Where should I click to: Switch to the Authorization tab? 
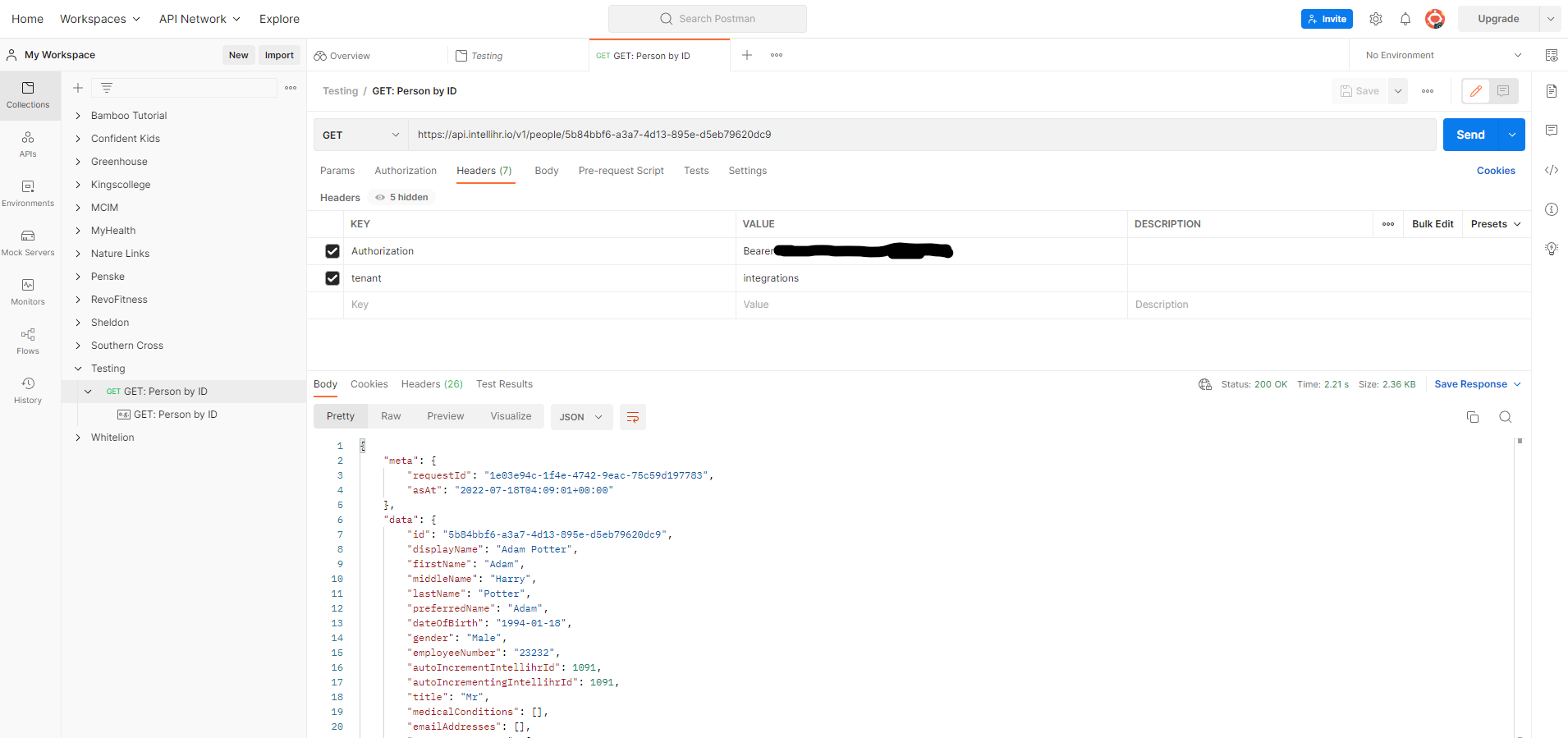click(x=406, y=171)
